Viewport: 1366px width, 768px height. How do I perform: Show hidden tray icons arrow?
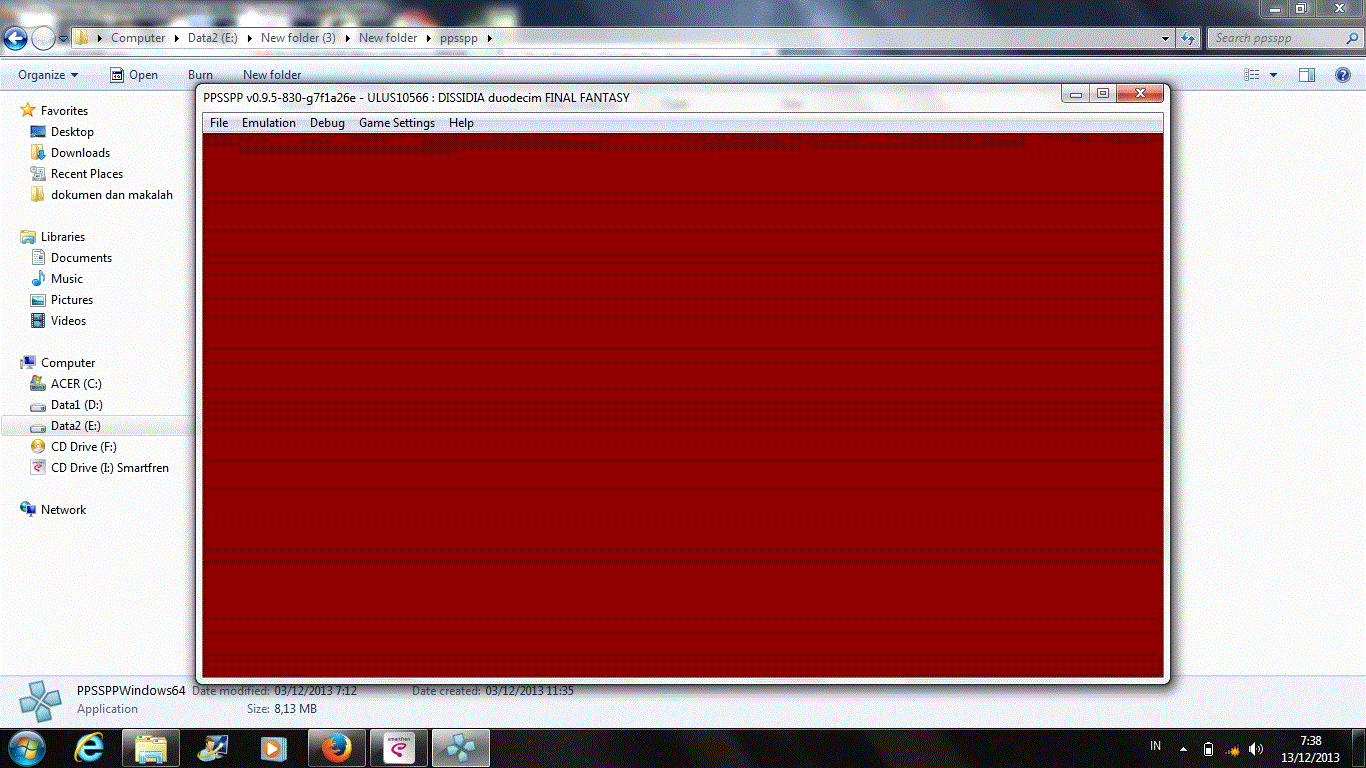(1184, 748)
